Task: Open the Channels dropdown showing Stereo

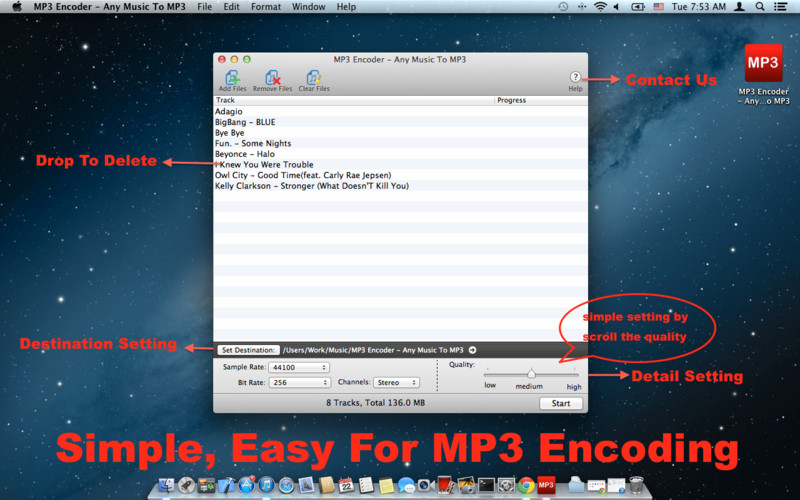Action: 396,382
